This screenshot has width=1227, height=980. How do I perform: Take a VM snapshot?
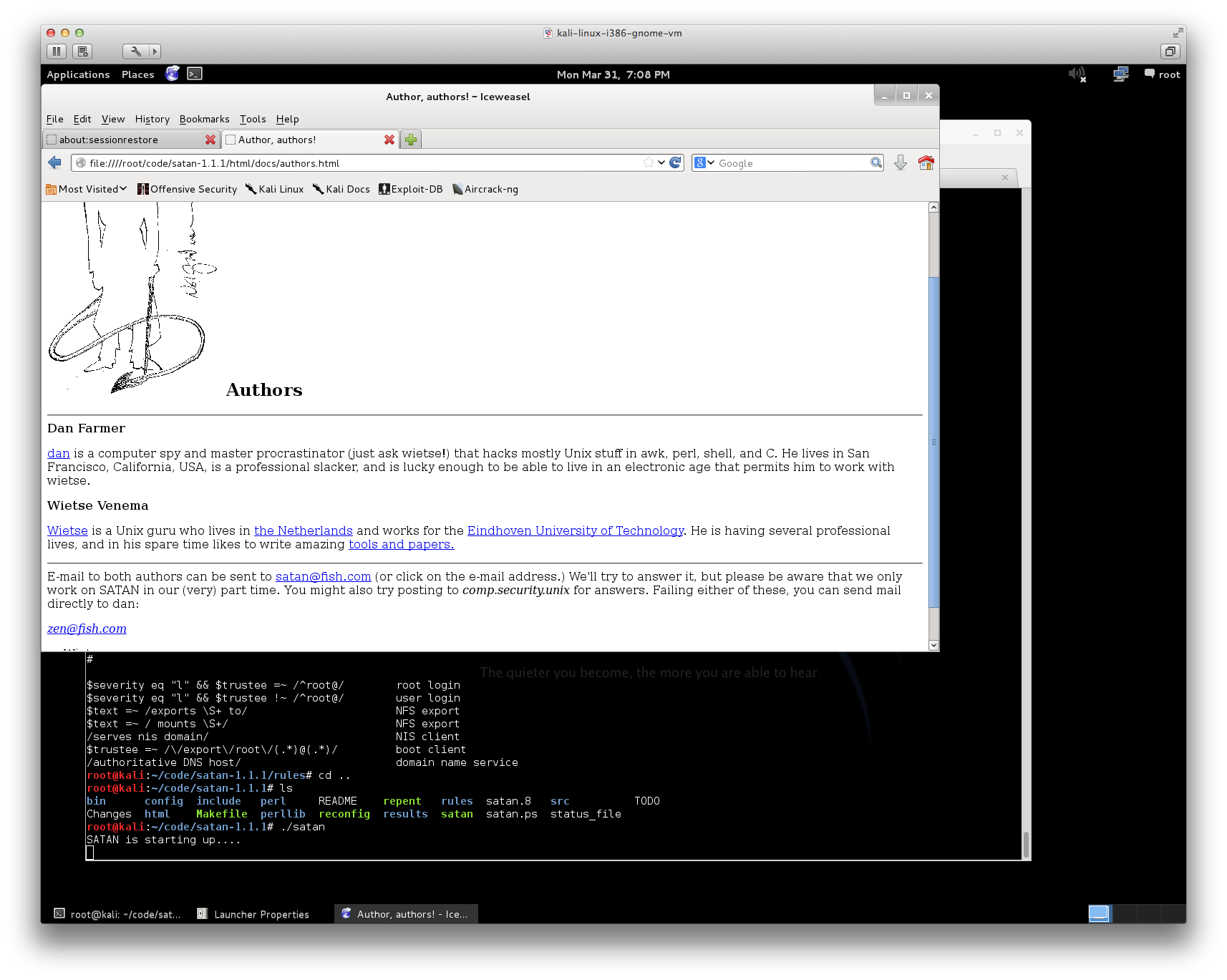tap(82, 52)
